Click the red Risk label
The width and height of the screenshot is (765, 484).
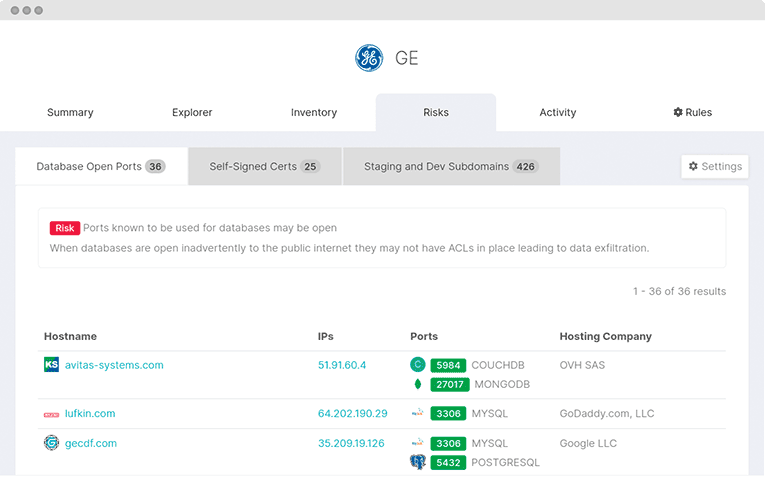pyautogui.click(x=64, y=228)
